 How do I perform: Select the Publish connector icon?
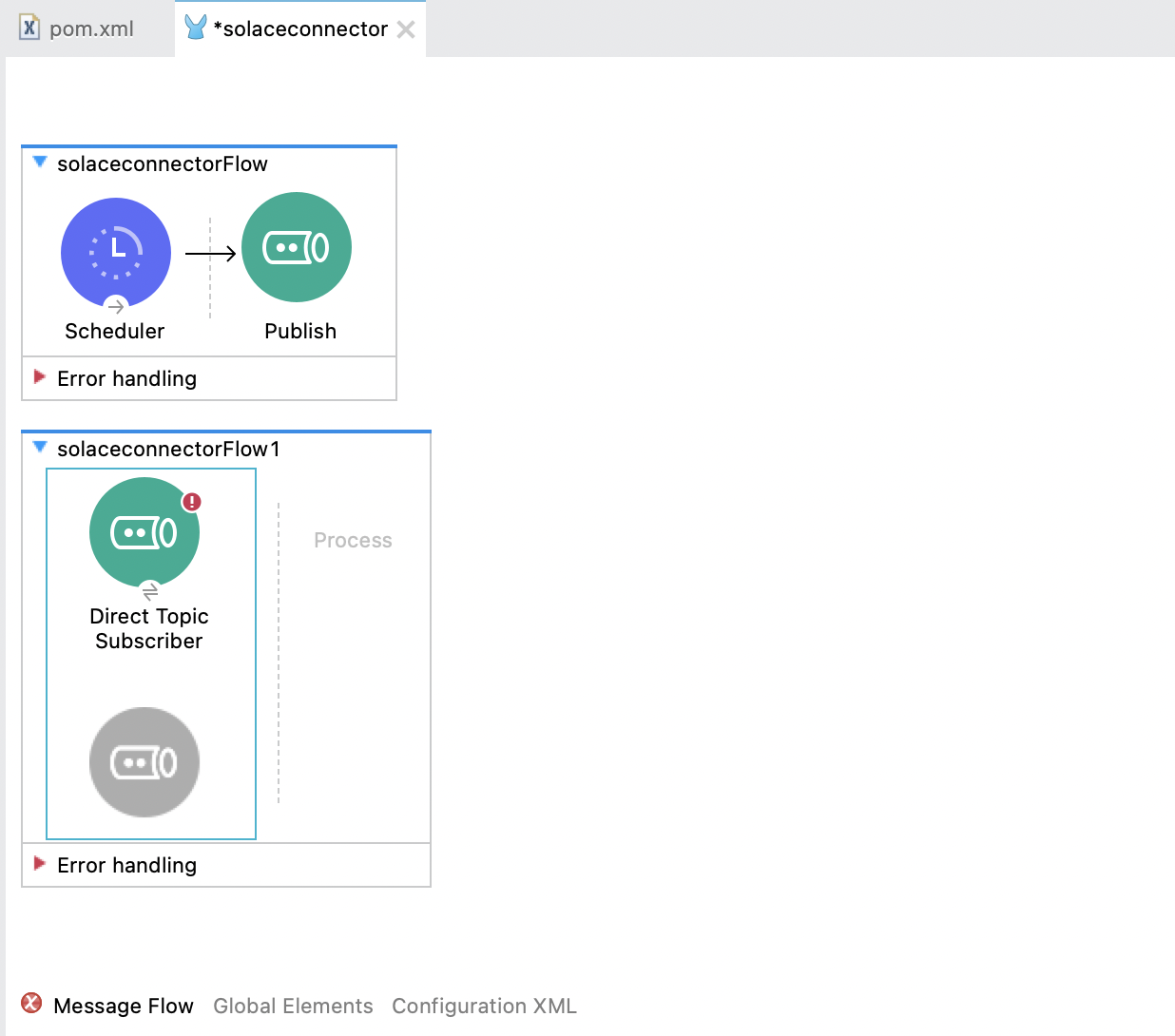tap(297, 247)
